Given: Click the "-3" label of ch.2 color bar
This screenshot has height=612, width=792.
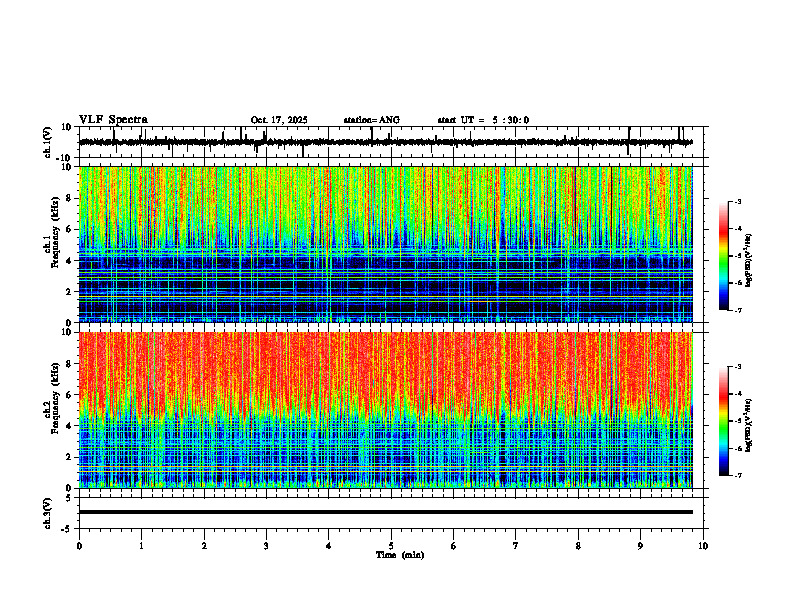Looking at the screenshot, I should [x=738, y=367].
